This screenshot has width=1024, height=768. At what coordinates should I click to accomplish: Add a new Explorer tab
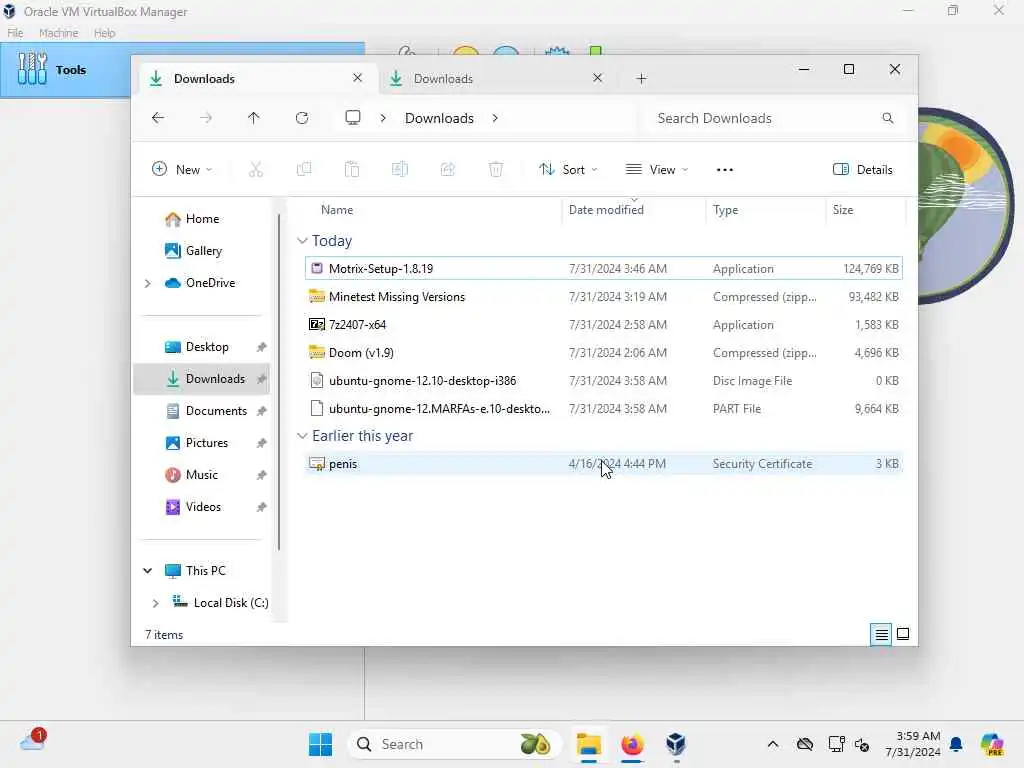641,78
